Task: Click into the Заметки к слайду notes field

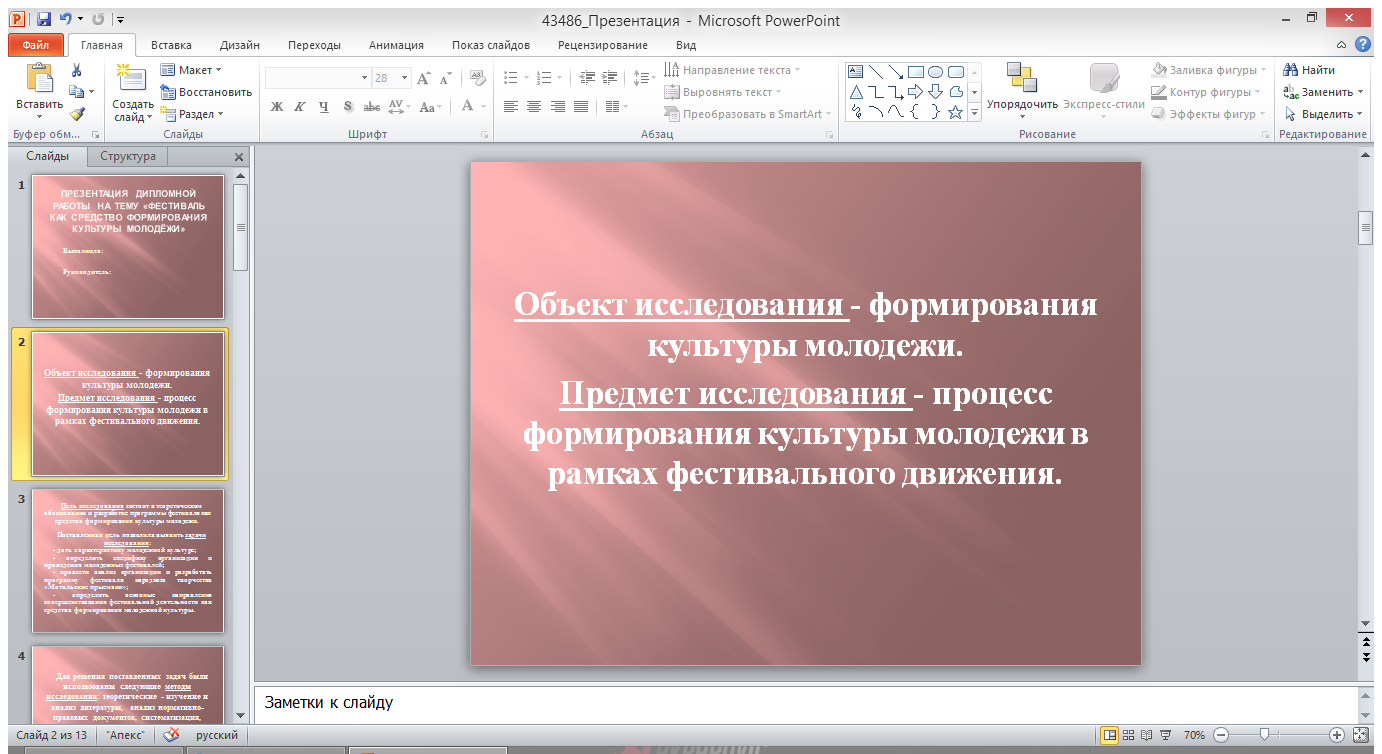Action: [806, 703]
